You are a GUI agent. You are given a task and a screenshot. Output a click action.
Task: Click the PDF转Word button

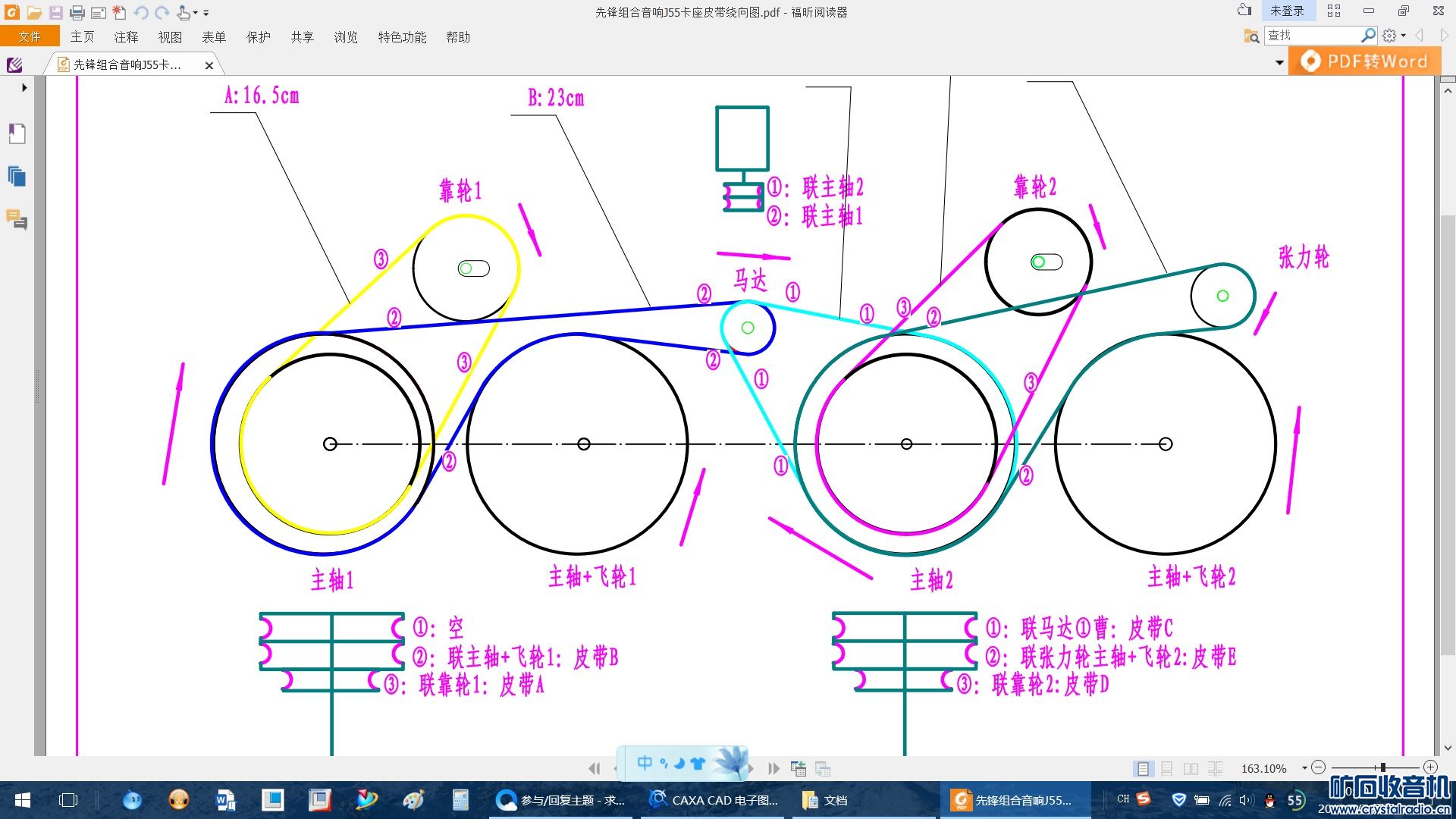[x=1364, y=61]
